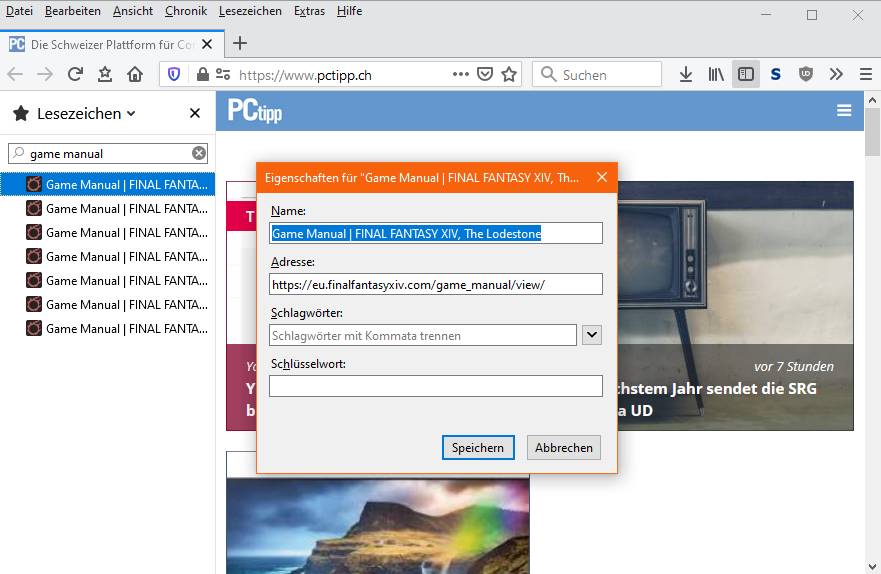This screenshot has width=881, height=574.
Task: Click into the Name field
Action: pos(435,233)
